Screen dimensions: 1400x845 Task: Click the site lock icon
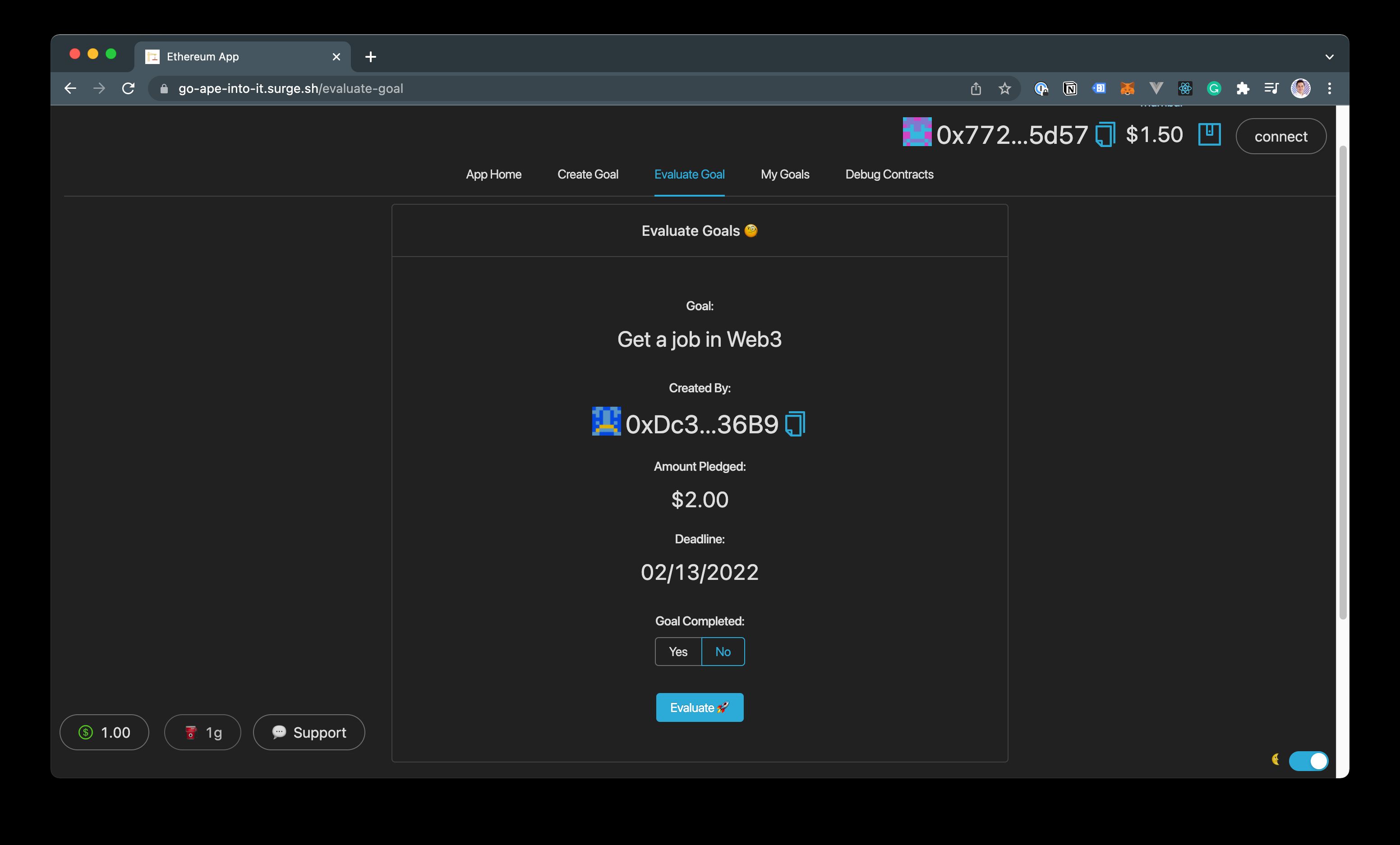(x=164, y=88)
